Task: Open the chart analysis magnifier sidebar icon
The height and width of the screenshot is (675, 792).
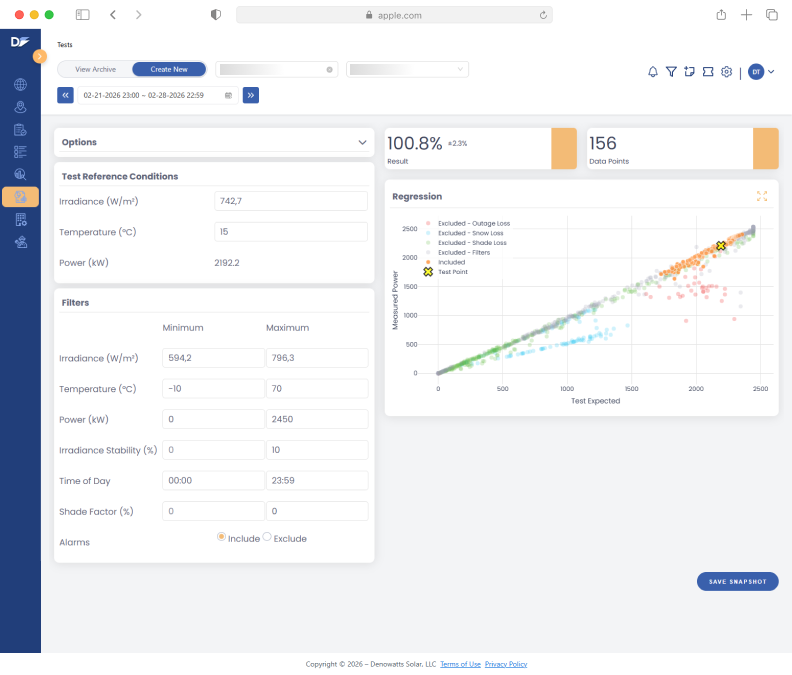Action: pos(20,174)
